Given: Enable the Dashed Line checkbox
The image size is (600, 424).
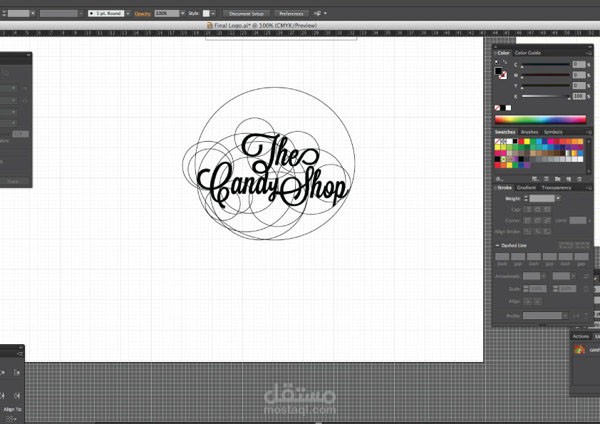Looking at the screenshot, I should pyautogui.click(x=497, y=245).
